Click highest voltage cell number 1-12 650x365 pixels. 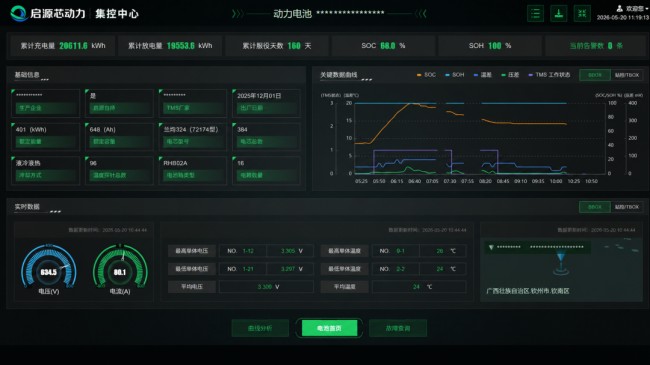click(248, 251)
